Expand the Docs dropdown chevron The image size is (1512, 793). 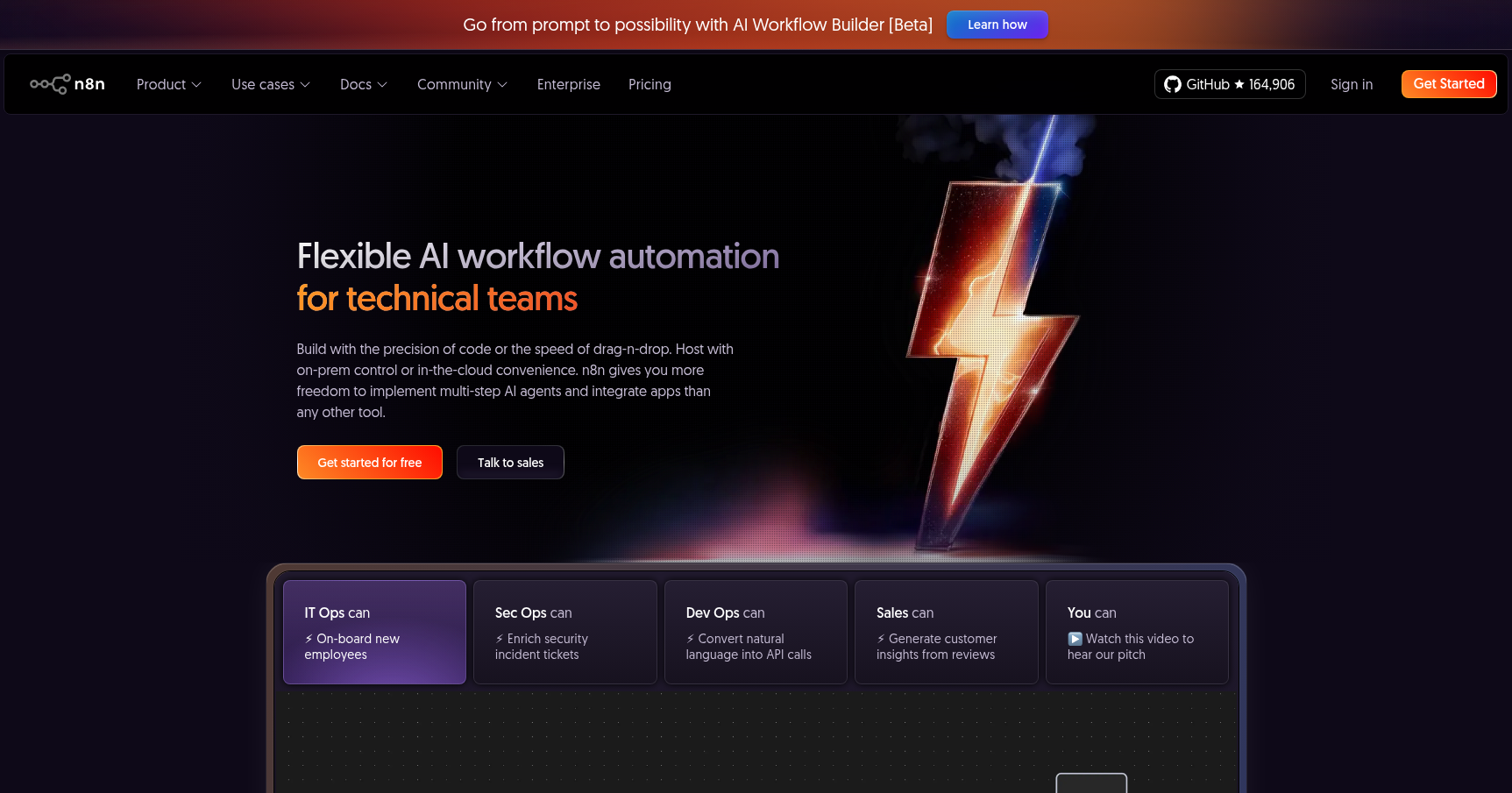click(x=382, y=85)
